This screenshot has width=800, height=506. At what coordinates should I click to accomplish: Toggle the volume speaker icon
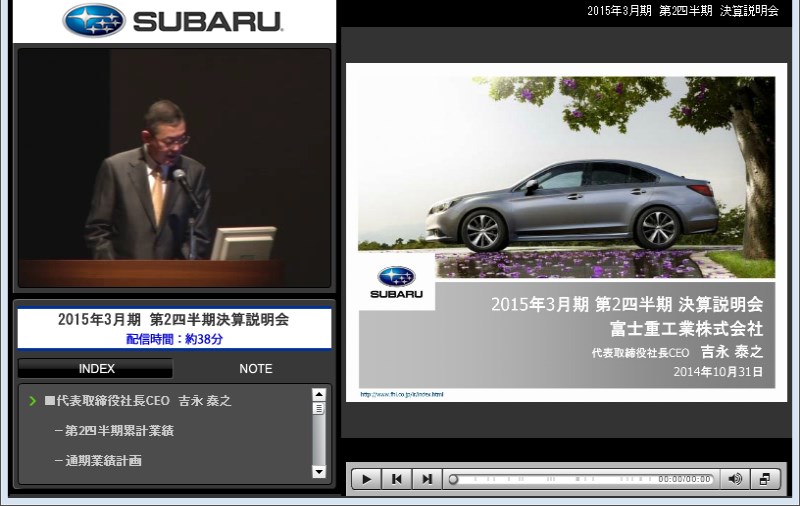click(735, 479)
